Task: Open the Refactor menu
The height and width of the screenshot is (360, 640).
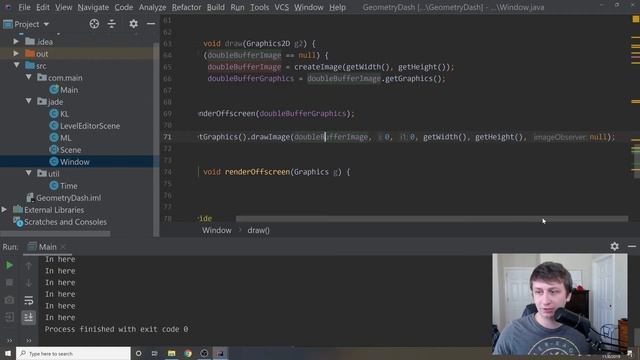Action: click(x=187, y=7)
